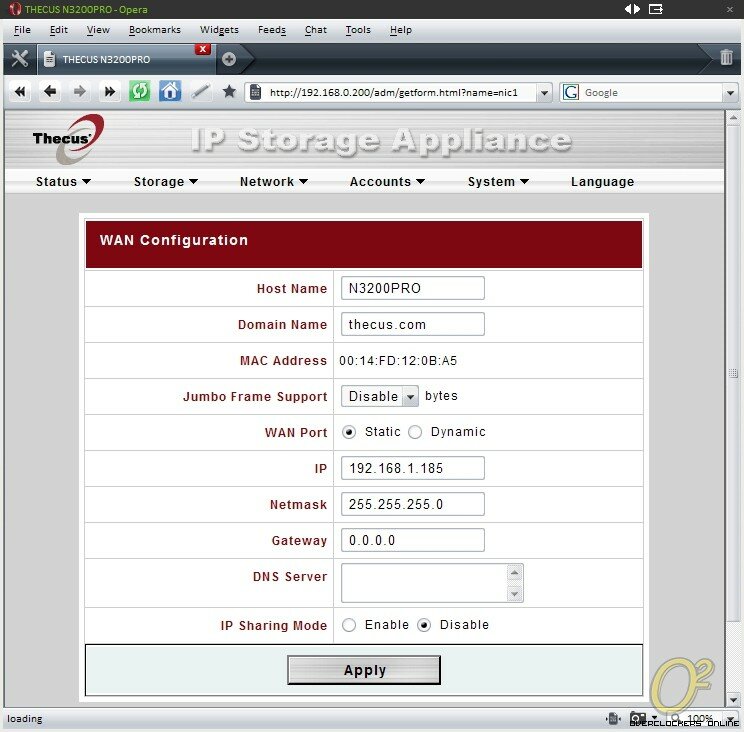Select Static WAN Port option
The height and width of the screenshot is (732, 744).
[349, 432]
